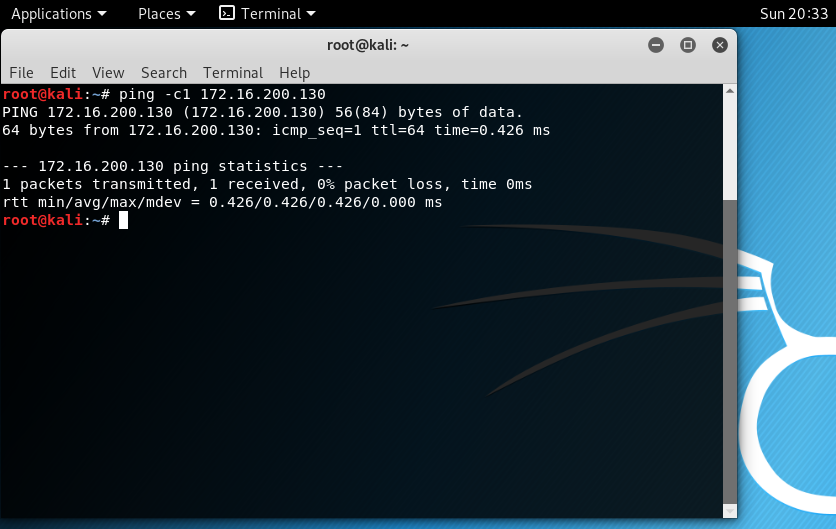Click the terminal icon in top bar

(x=227, y=13)
